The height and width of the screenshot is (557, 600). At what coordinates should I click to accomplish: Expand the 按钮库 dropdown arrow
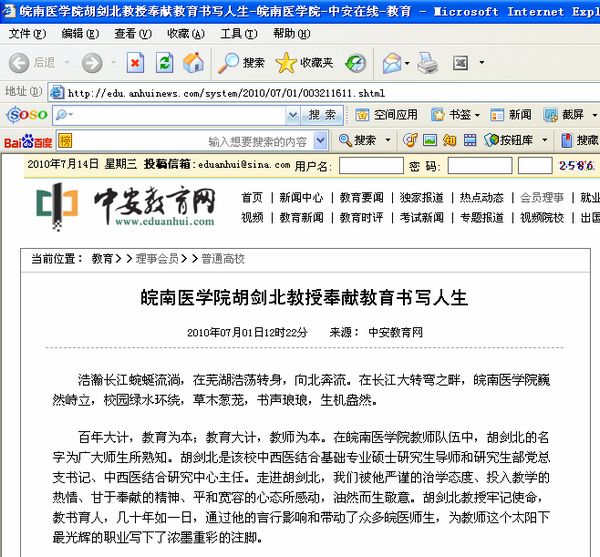pyautogui.click(x=545, y=140)
